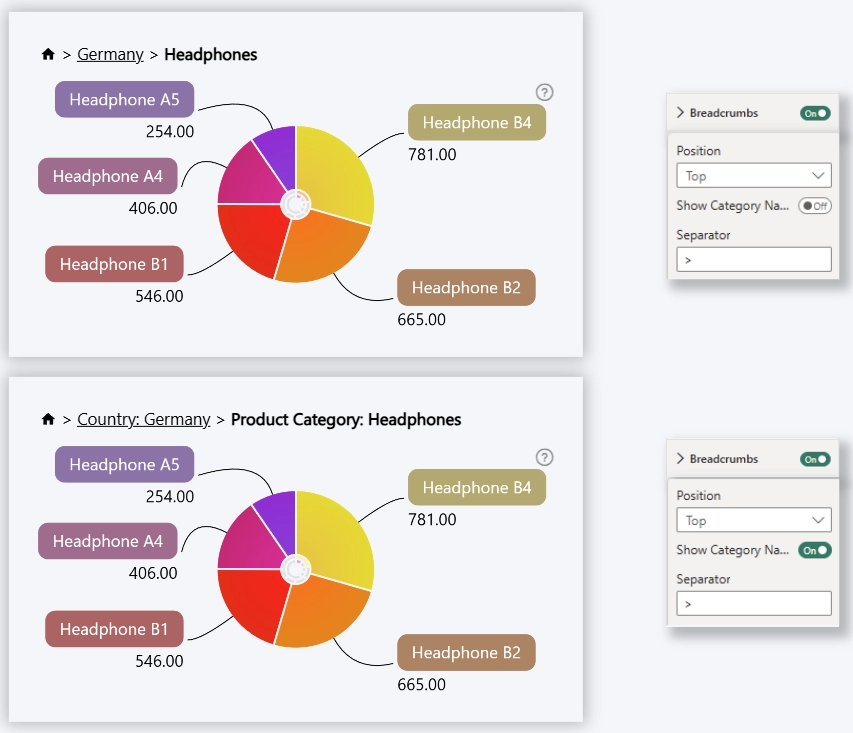Viewport: 853px width, 733px height.
Task: Expand Breadcrumbs section chevron in lower panel
Action: (x=681, y=459)
